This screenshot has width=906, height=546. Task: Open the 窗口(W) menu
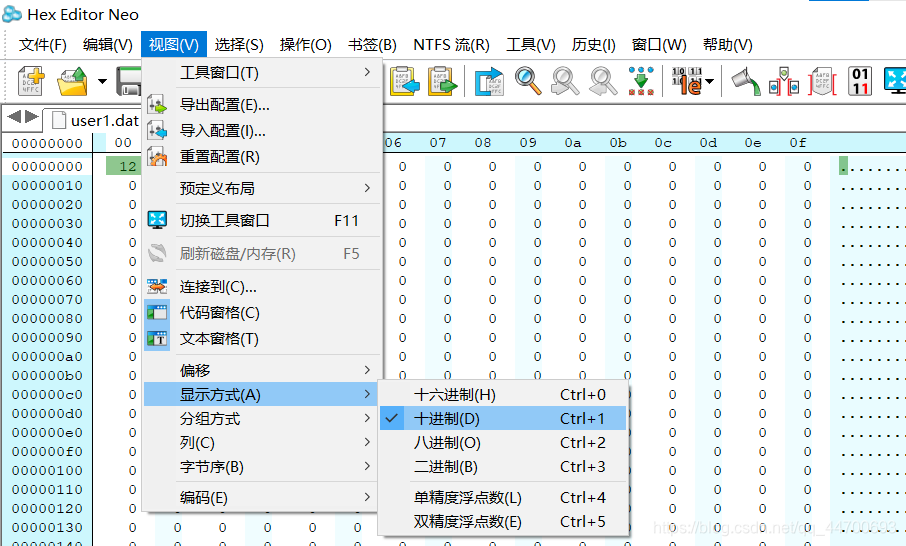point(659,44)
